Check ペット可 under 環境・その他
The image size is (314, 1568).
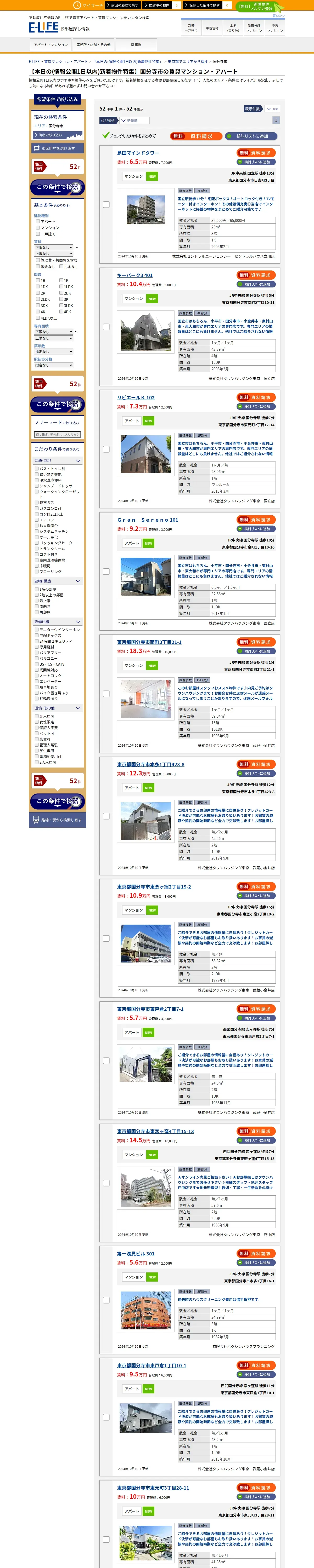(37, 734)
